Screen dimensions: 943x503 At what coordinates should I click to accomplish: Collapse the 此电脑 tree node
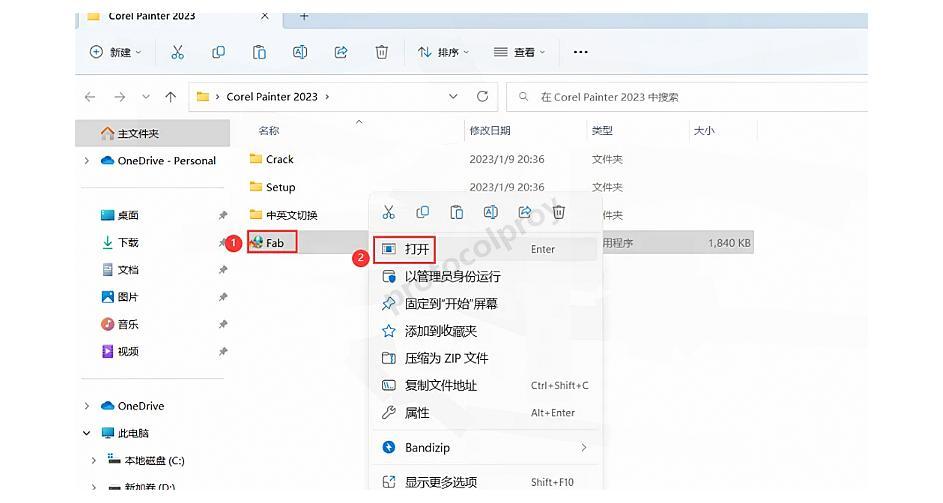pos(87,433)
